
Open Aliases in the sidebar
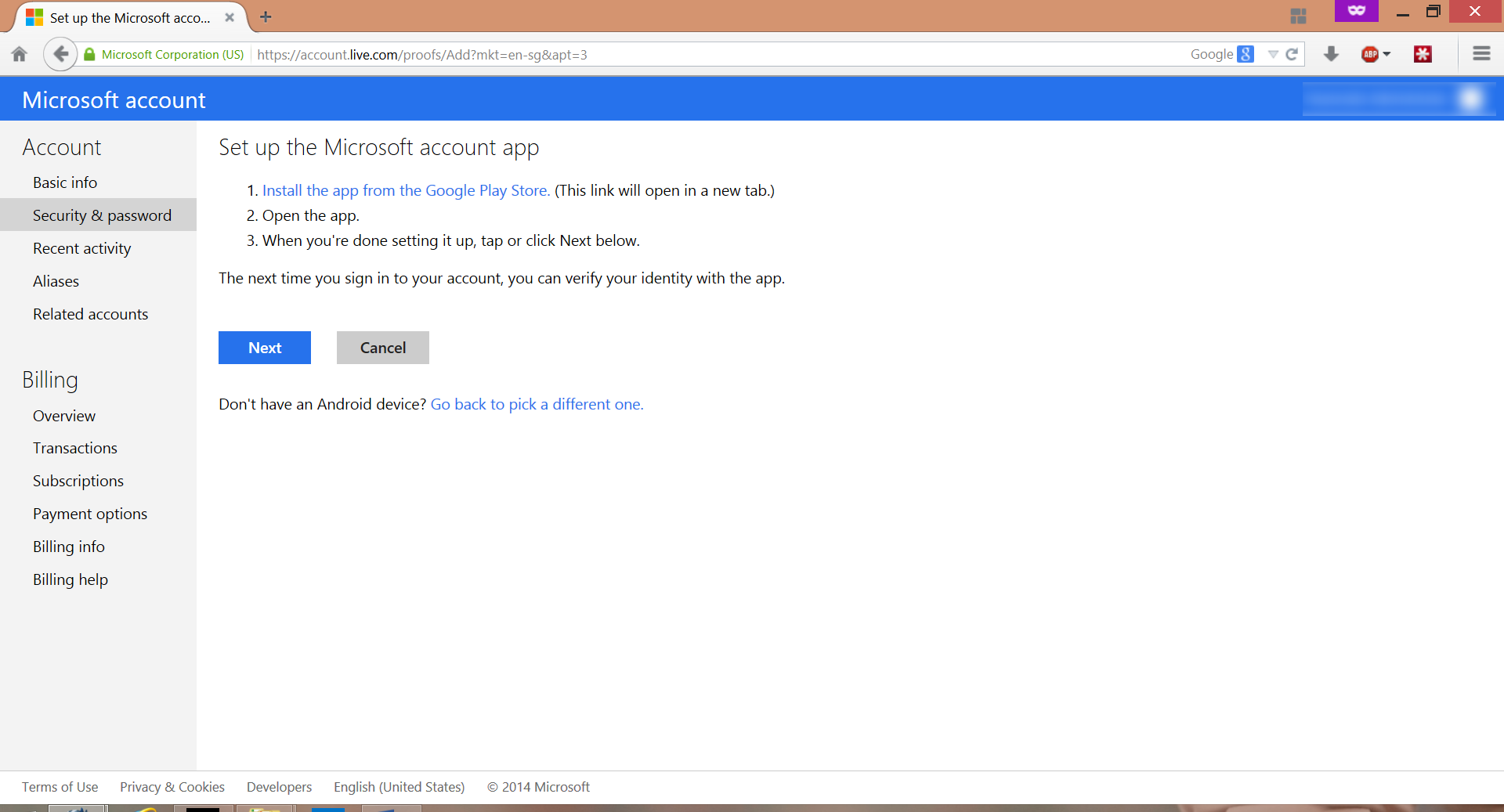[56, 281]
